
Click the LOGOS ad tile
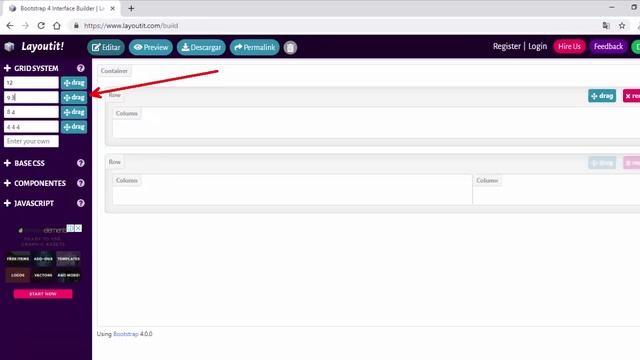18,275
